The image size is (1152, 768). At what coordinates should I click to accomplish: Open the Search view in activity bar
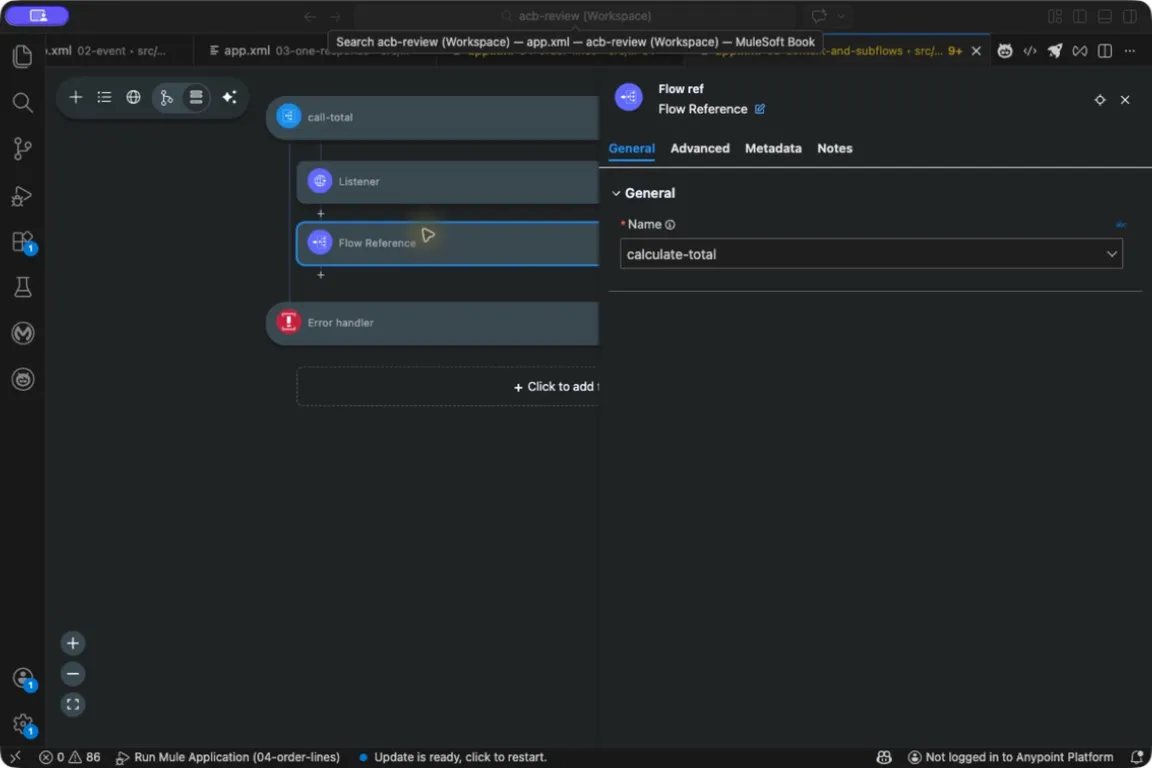23,102
